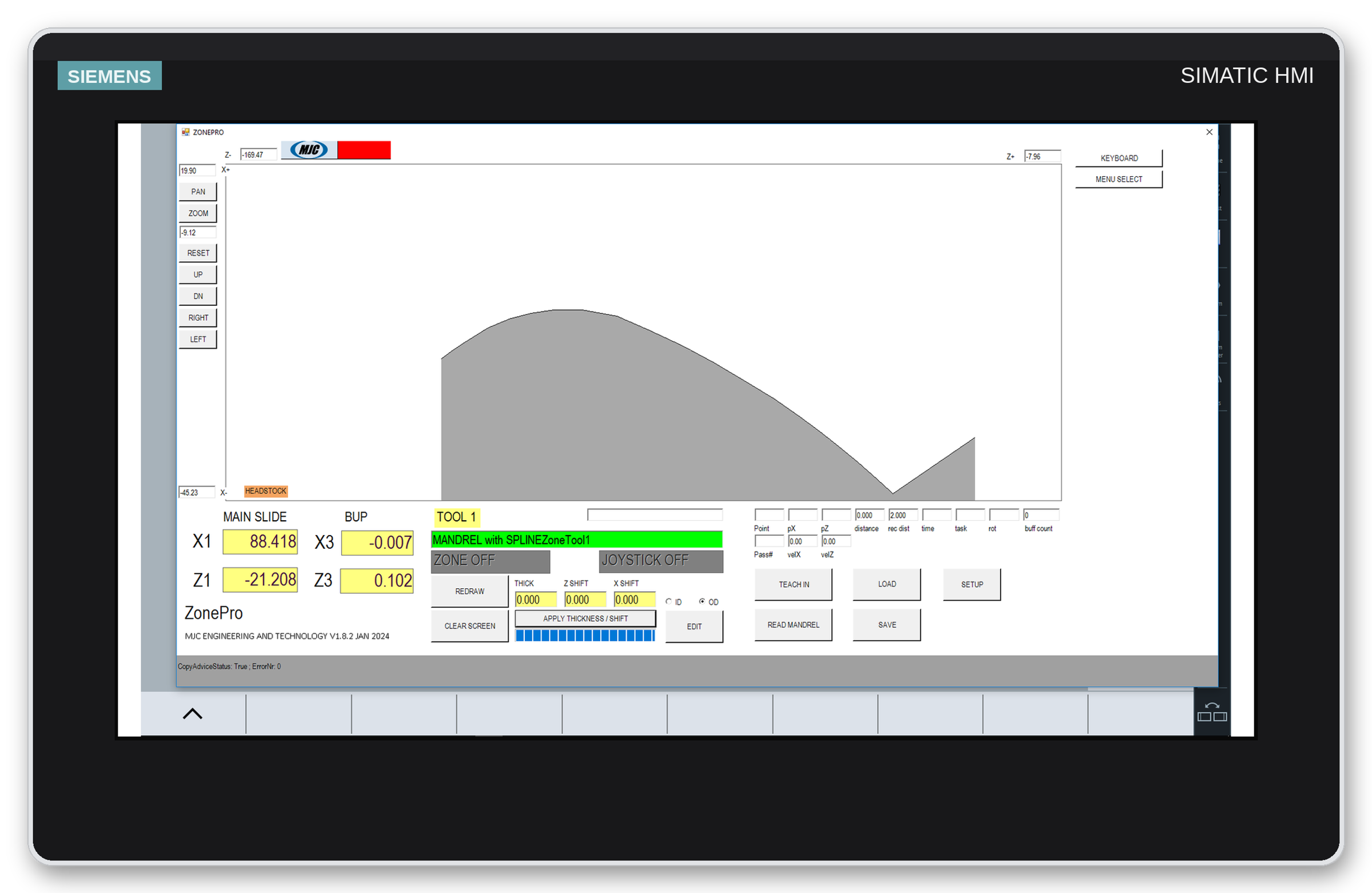1372x893 pixels.
Task: Toggle the ZONE OFF indicator
Action: pyautogui.click(x=490, y=561)
